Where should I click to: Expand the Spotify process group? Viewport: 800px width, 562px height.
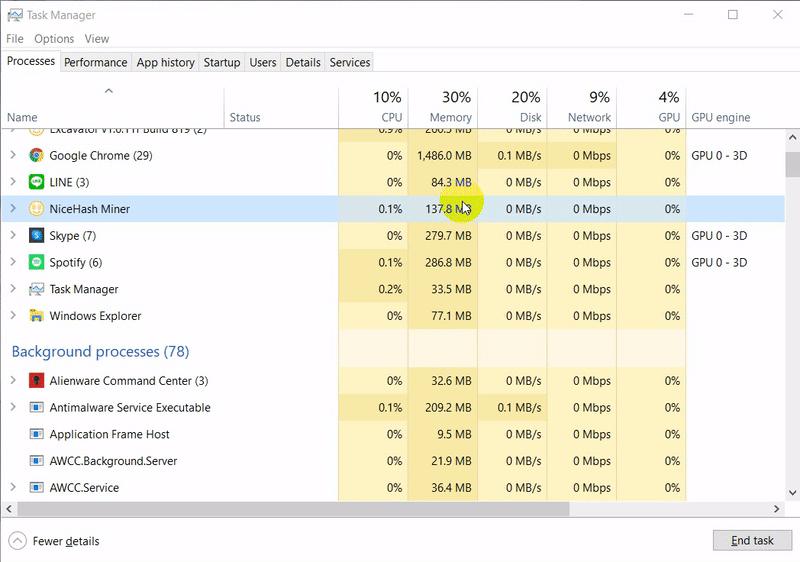click(x=13, y=263)
